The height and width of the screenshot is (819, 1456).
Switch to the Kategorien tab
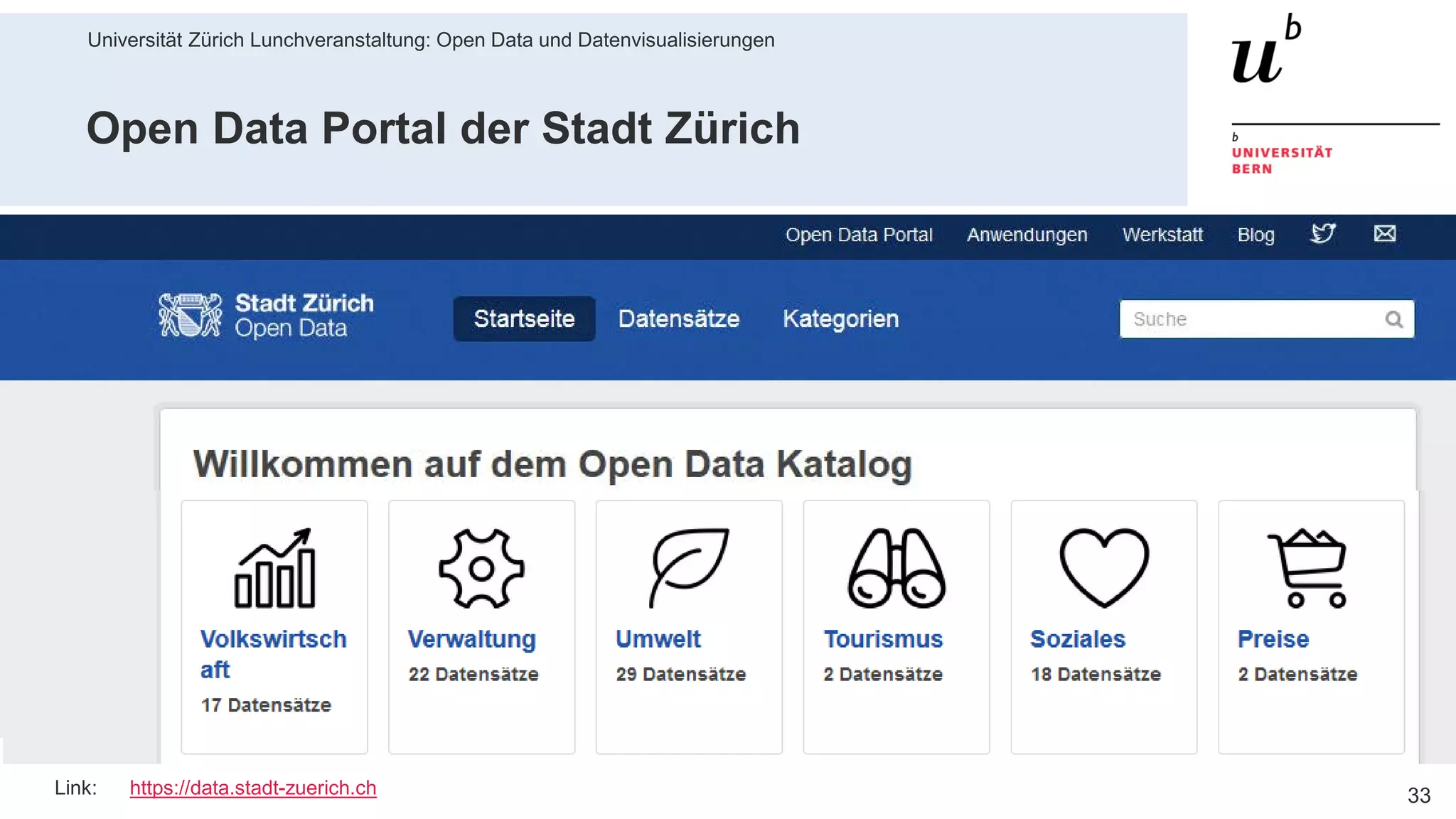click(x=841, y=318)
